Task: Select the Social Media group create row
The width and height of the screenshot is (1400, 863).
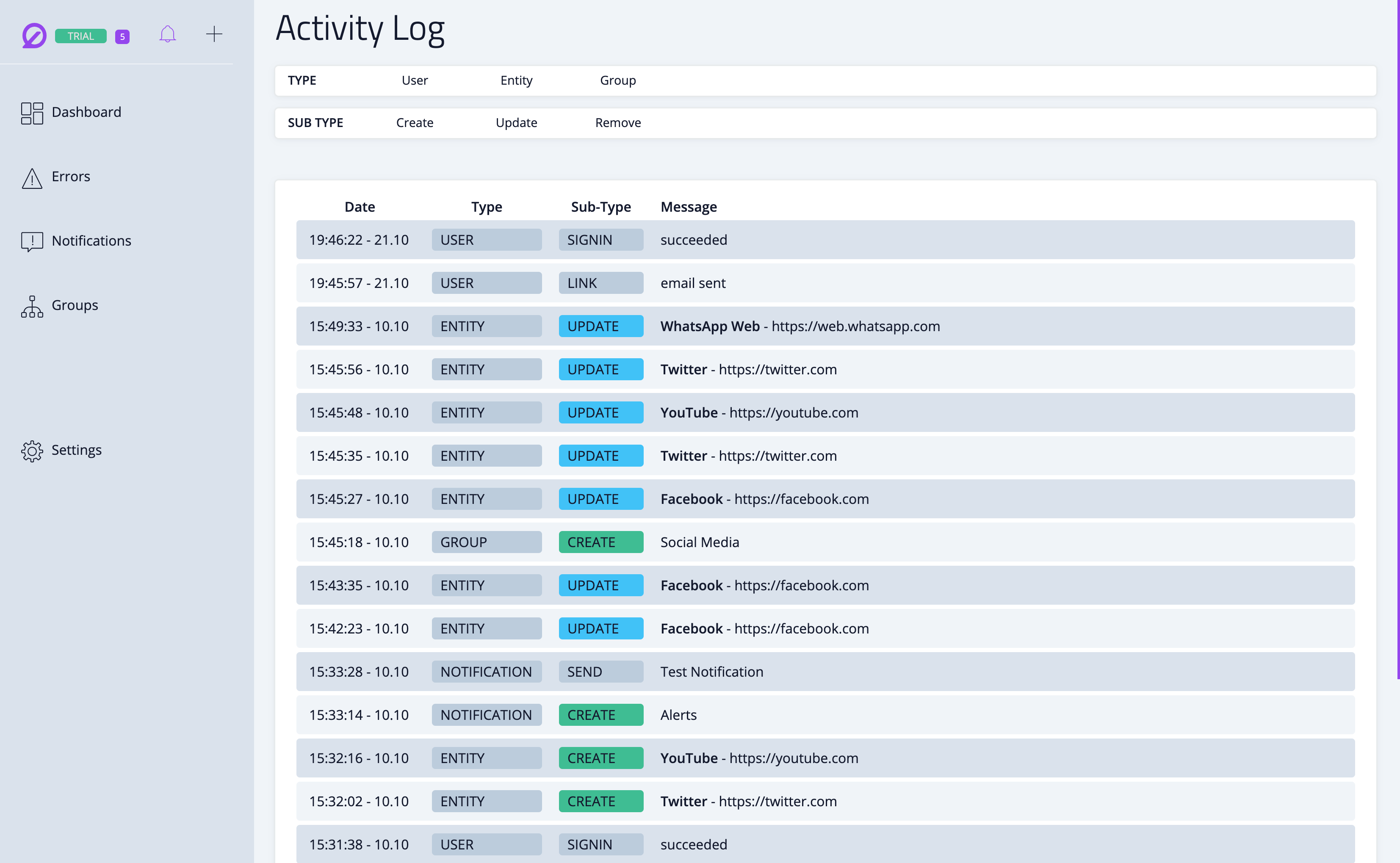Action: pyautogui.click(x=699, y=542)
